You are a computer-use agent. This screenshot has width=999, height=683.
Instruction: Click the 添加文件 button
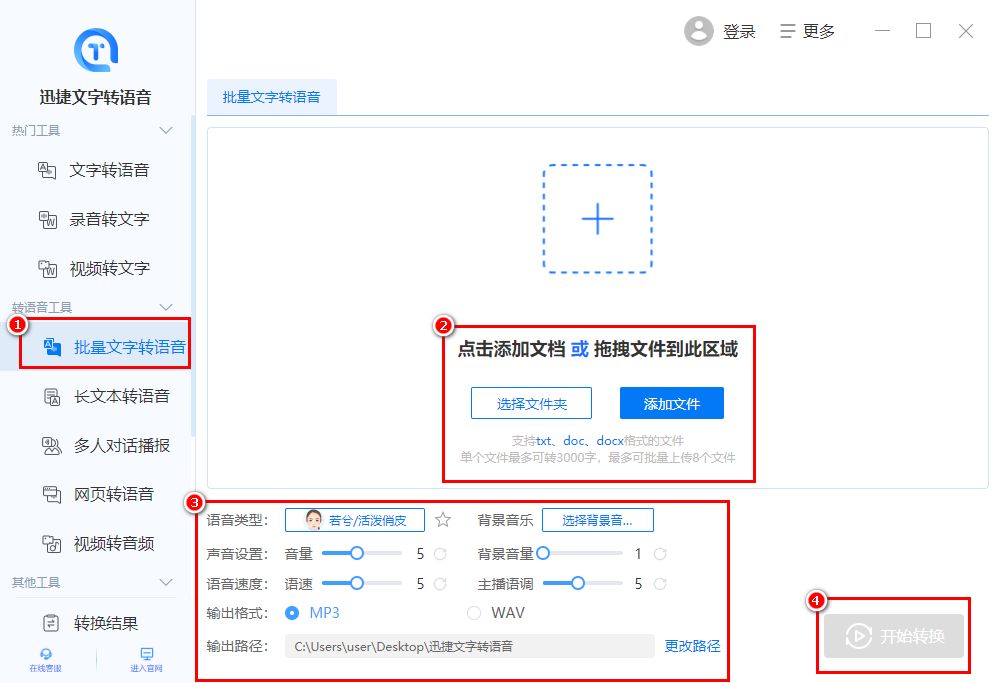coord(672,403)
